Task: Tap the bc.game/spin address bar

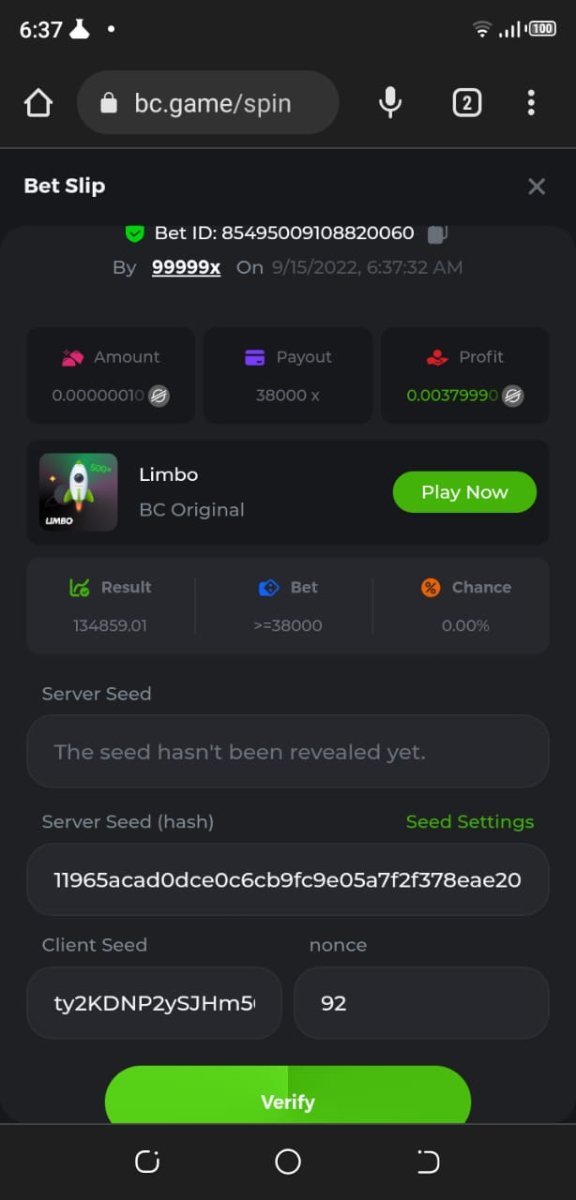Action: tap(208, 103)
